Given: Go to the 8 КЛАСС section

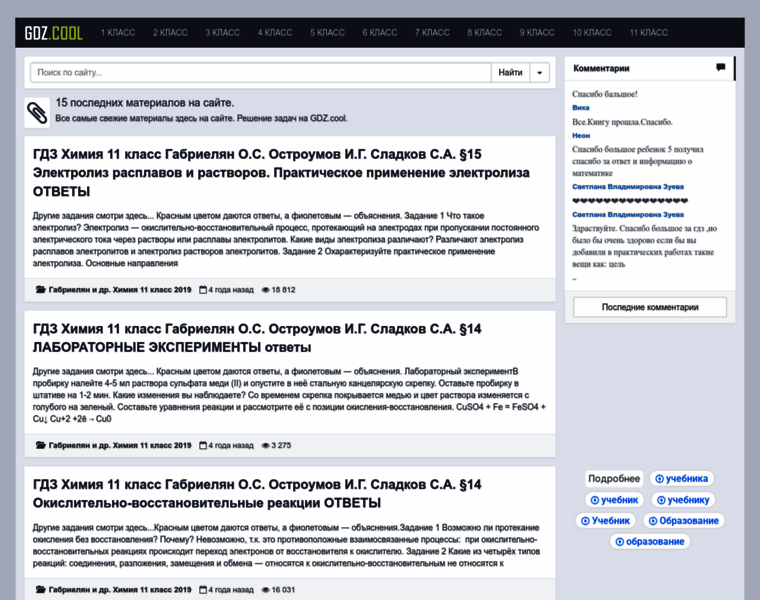Looking at the screenshot, I should [484, 32].
